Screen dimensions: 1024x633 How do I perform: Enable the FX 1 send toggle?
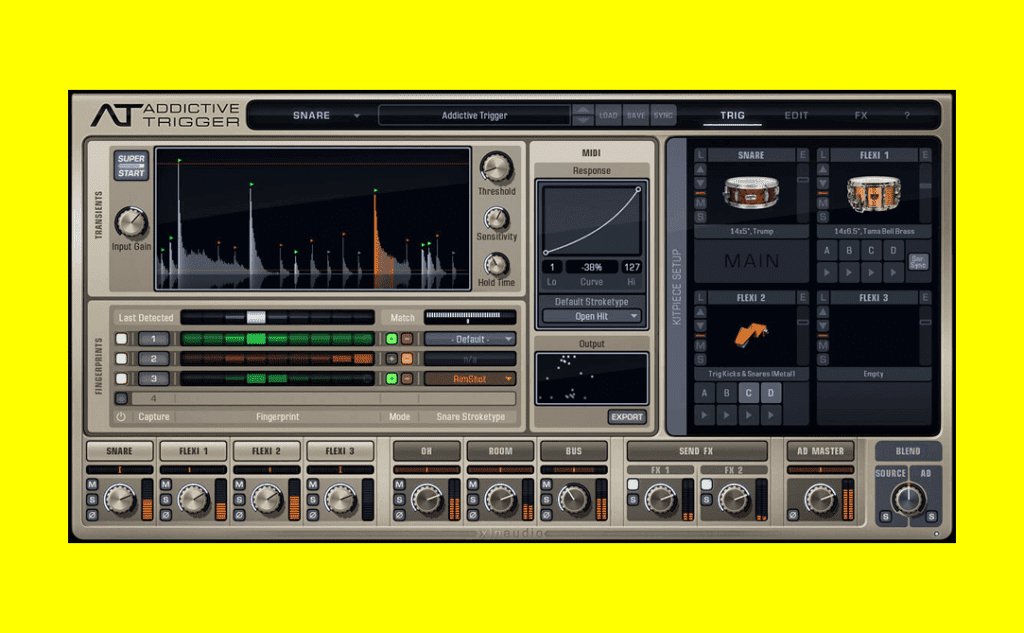pyautogui.click(x=633, y=485)
